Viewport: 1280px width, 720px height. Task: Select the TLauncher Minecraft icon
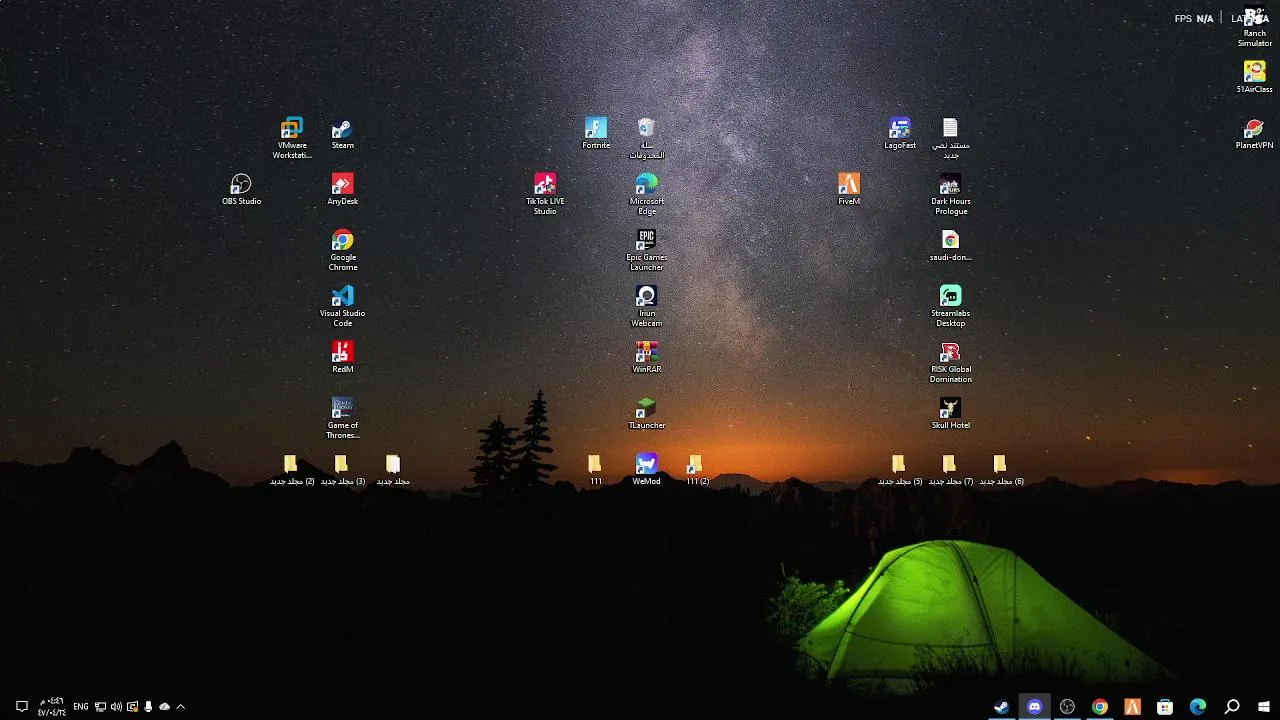pos(646,414)
